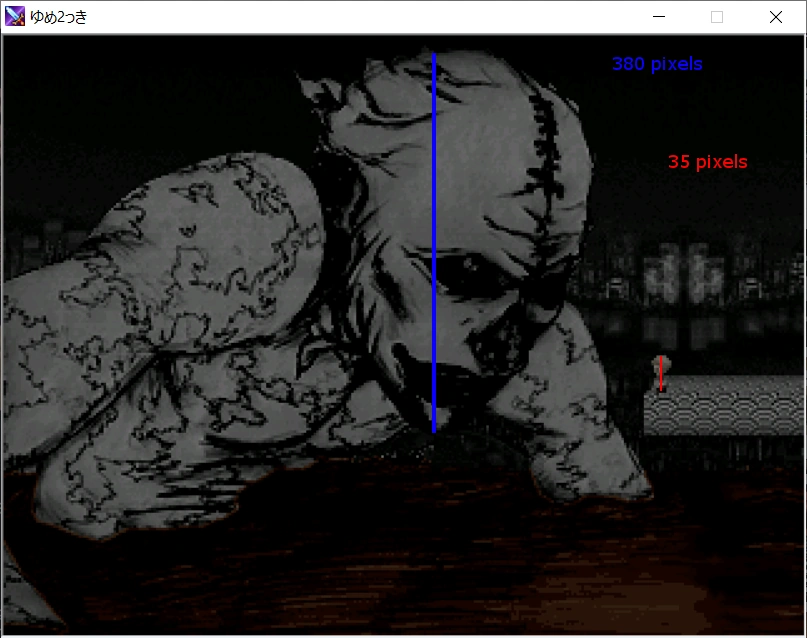Click the game's sword icon in the title bar
807x638 pixels.
coord(14,16)
